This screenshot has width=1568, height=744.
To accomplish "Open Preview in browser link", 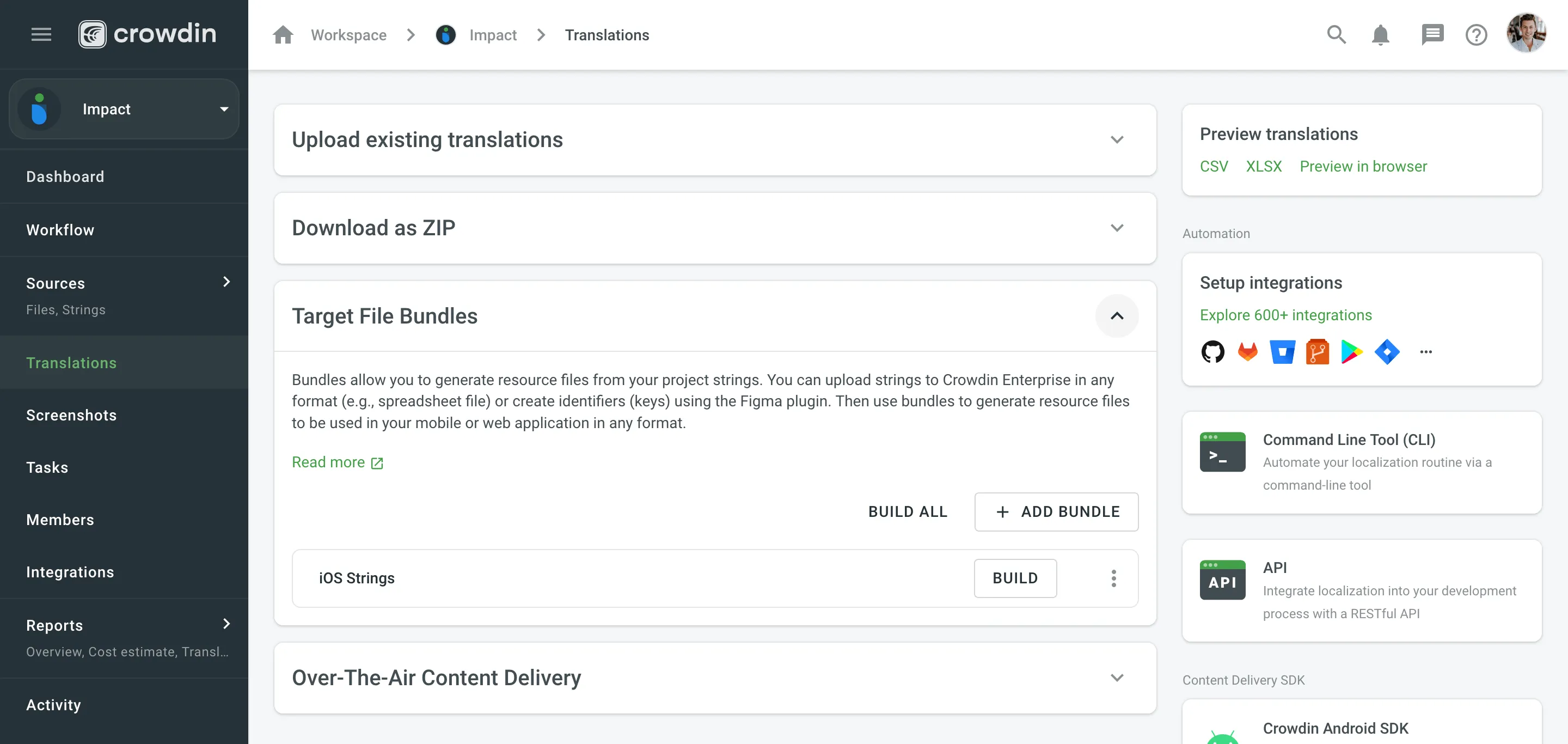I will [x=1363, y=166].
